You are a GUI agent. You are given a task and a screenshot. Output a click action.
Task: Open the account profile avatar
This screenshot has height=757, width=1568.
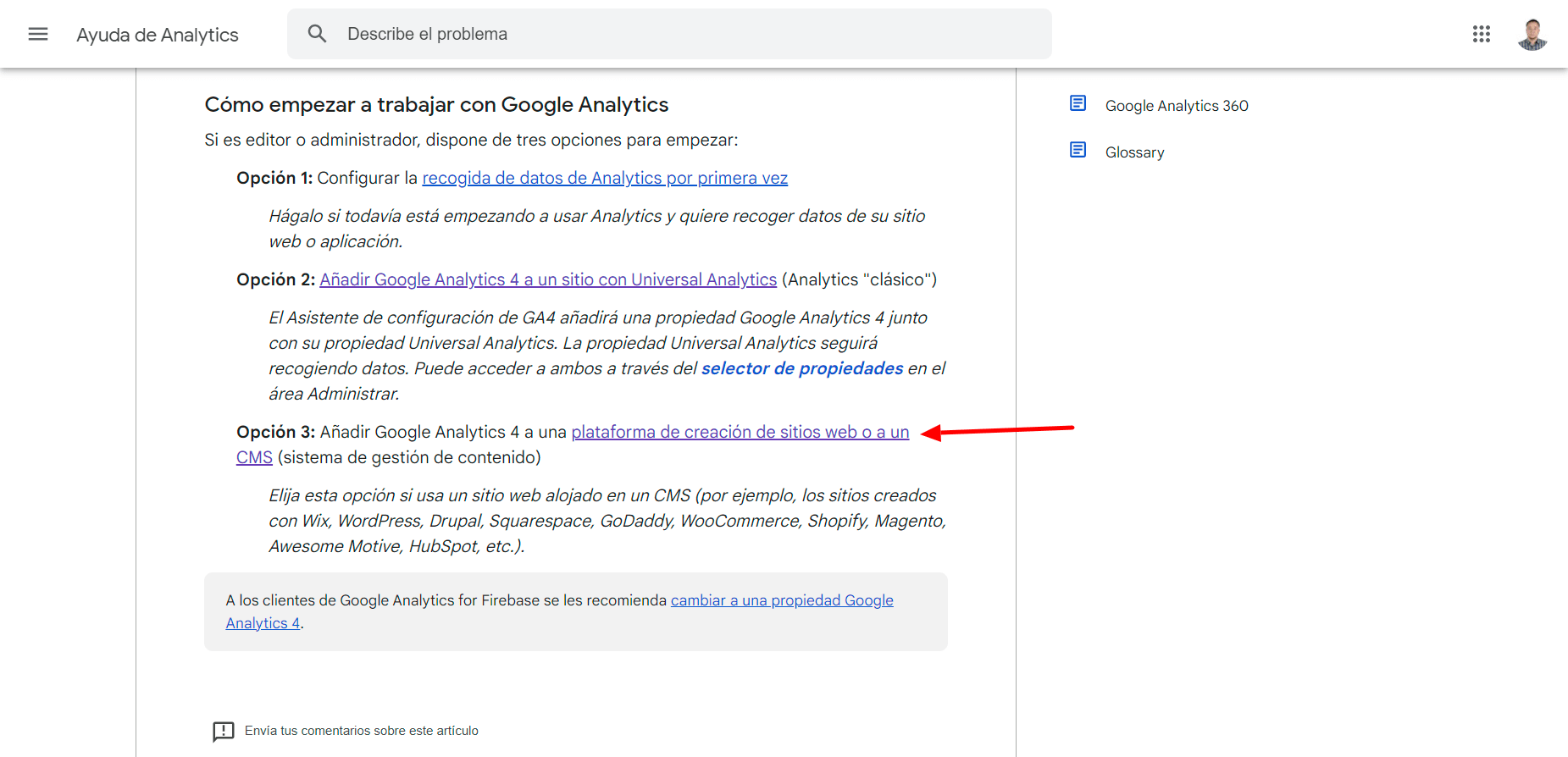click(x=1532, y=34)
